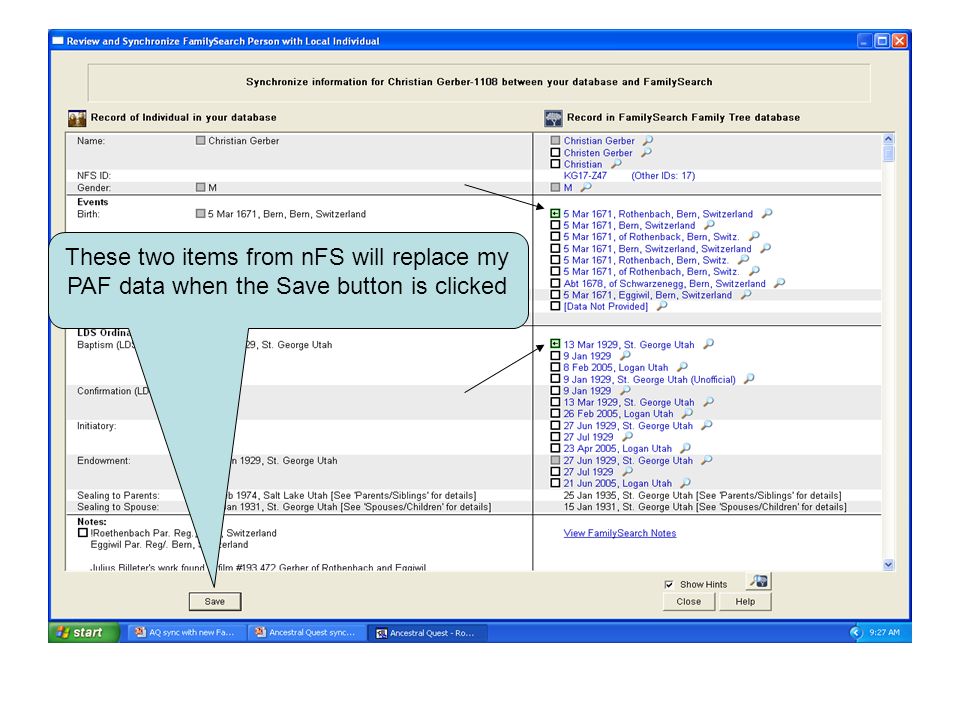Click magnifier beside 5 Mar 1671 Eggiwil entry
The image size is (960, 720).
pos(746,294)
